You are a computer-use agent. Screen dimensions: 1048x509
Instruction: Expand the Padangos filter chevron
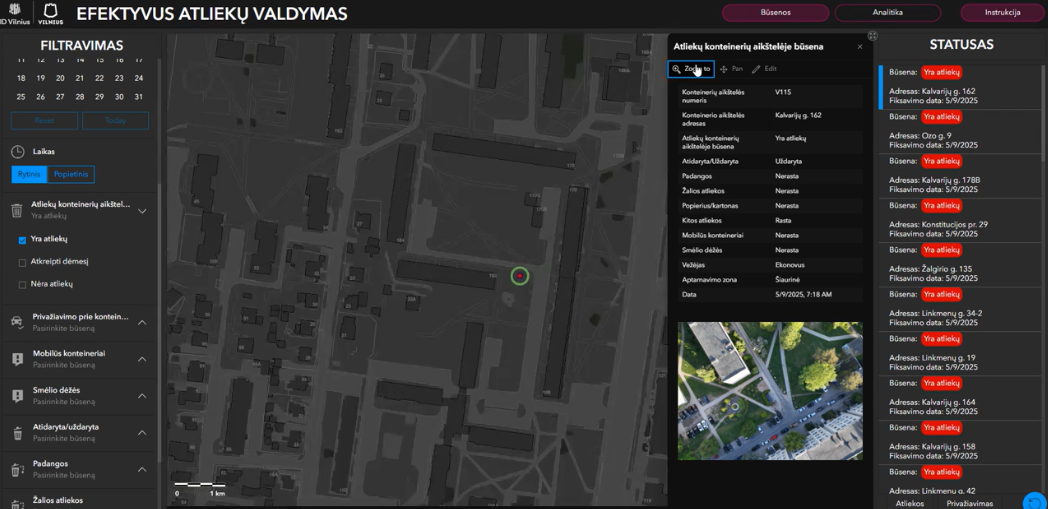142,470
